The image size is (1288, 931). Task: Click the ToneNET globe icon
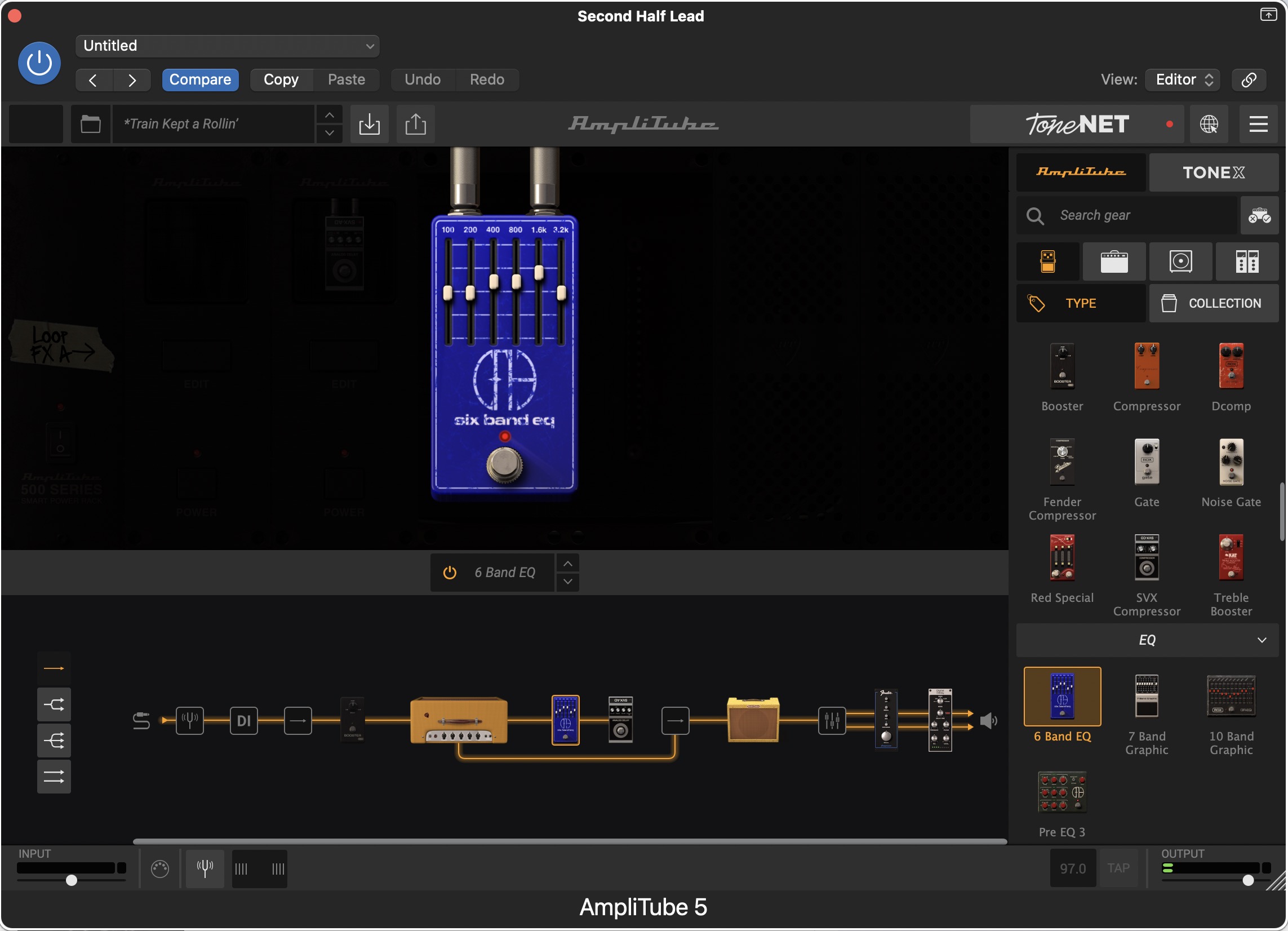(x=1209, y=124)
